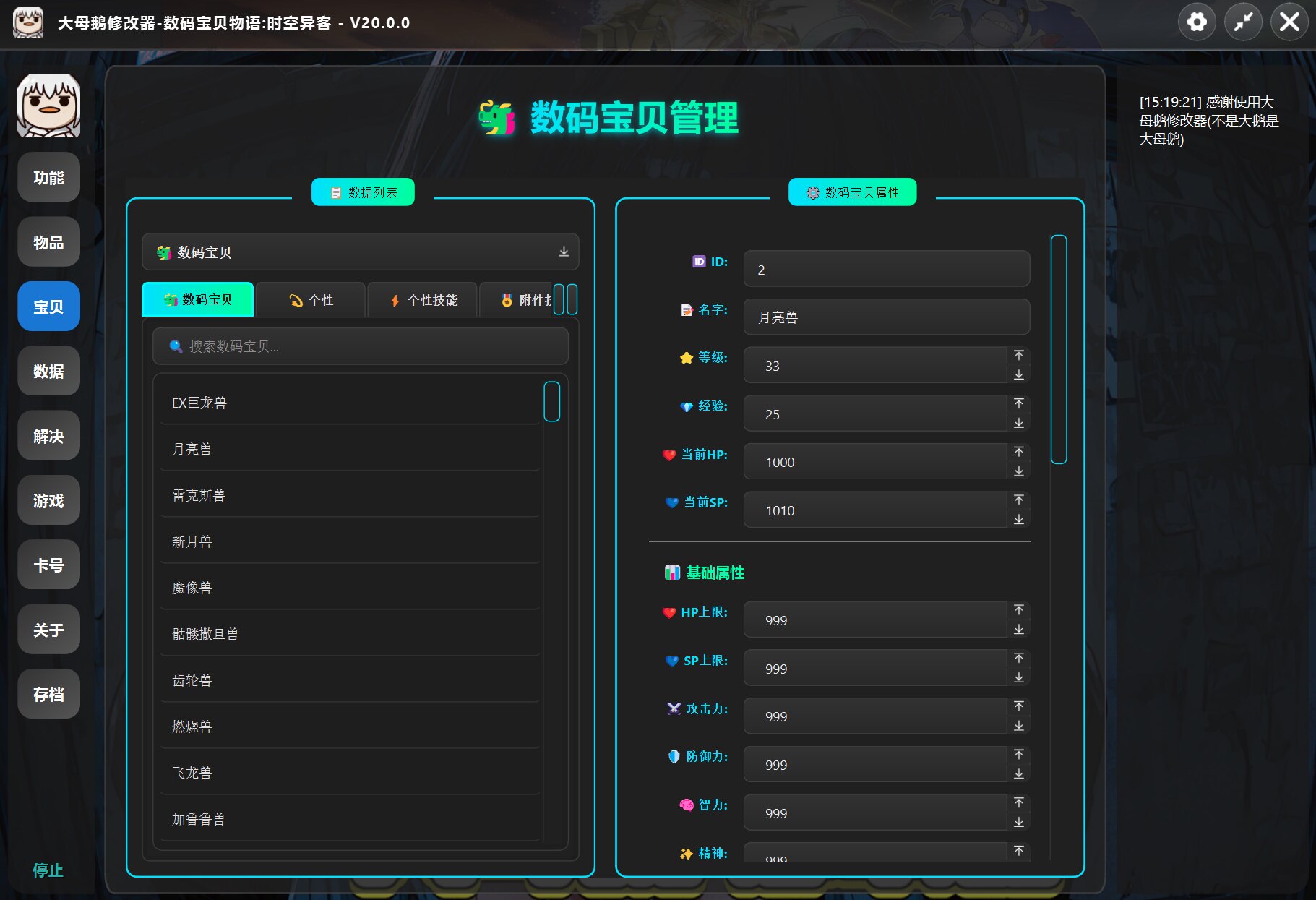Image resolution: width=1316 pixels, height=900 pixels.
Task: Click the attributes panel scrollbar thumb
Action: coord(1059,349)
